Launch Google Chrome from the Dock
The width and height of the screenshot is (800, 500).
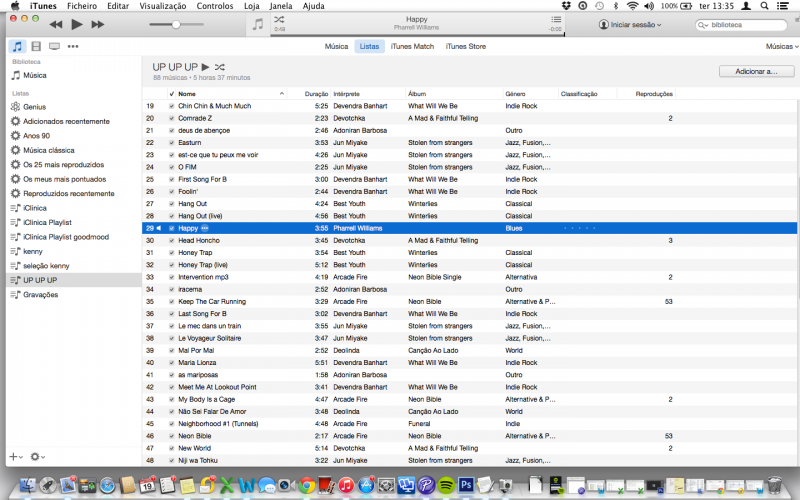307,485
